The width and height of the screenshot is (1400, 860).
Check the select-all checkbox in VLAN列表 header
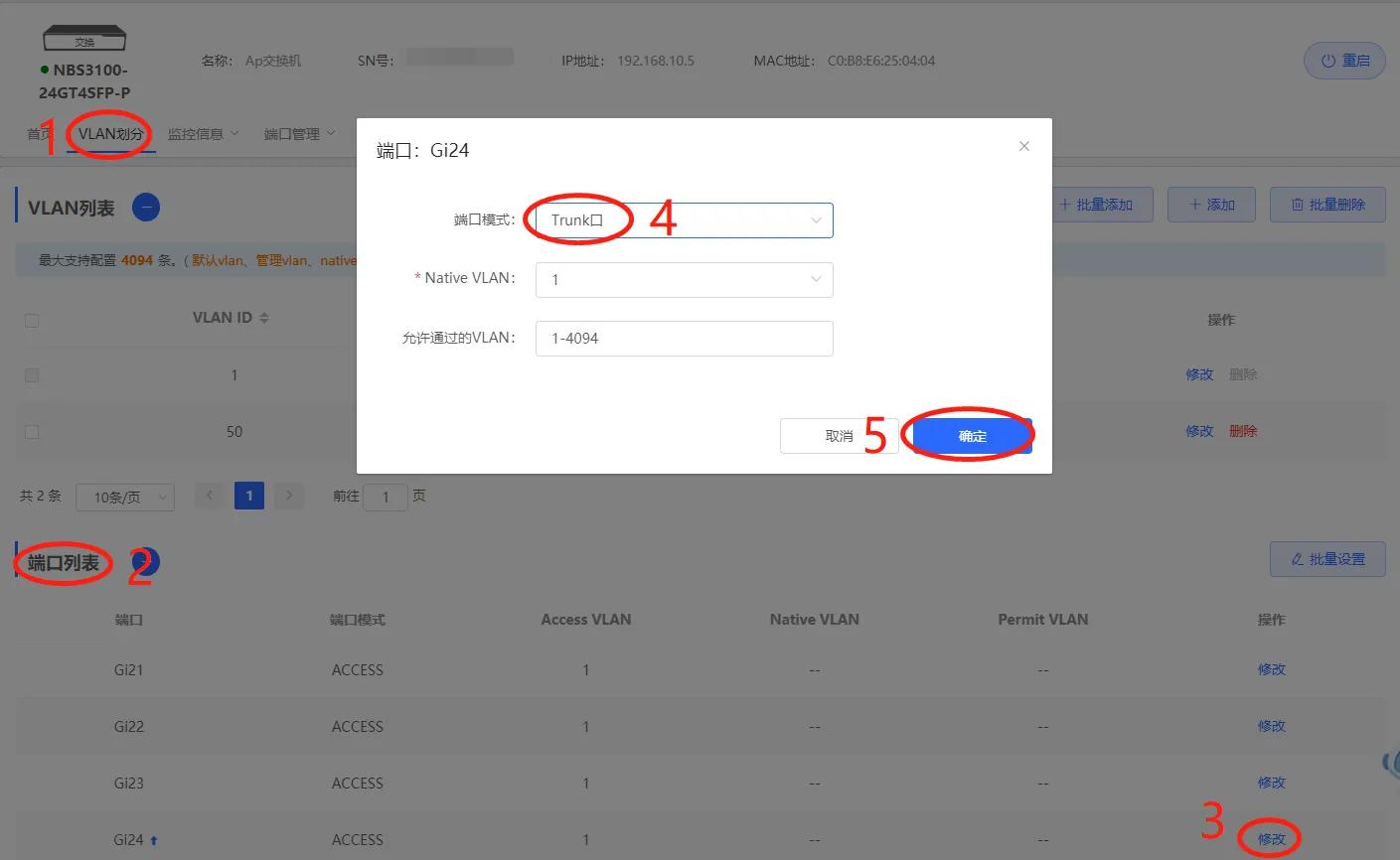click(31, 320)
